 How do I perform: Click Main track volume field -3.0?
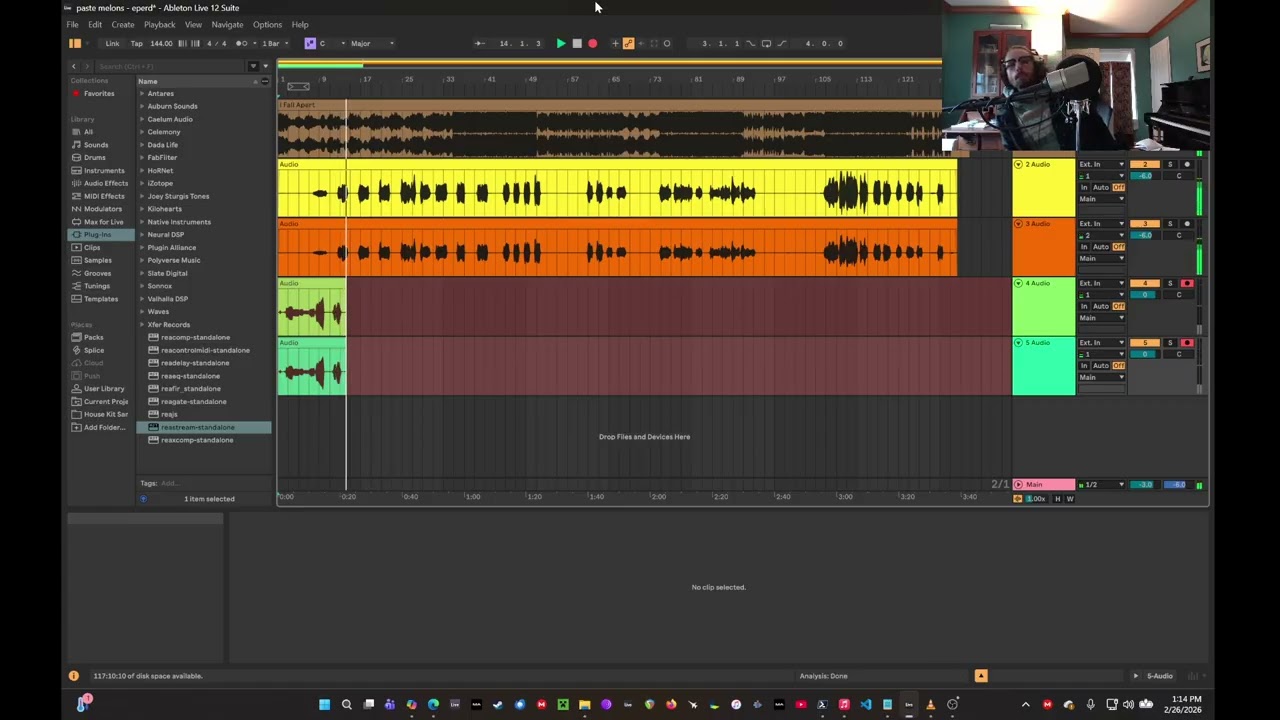click(x=1145, y=485)
